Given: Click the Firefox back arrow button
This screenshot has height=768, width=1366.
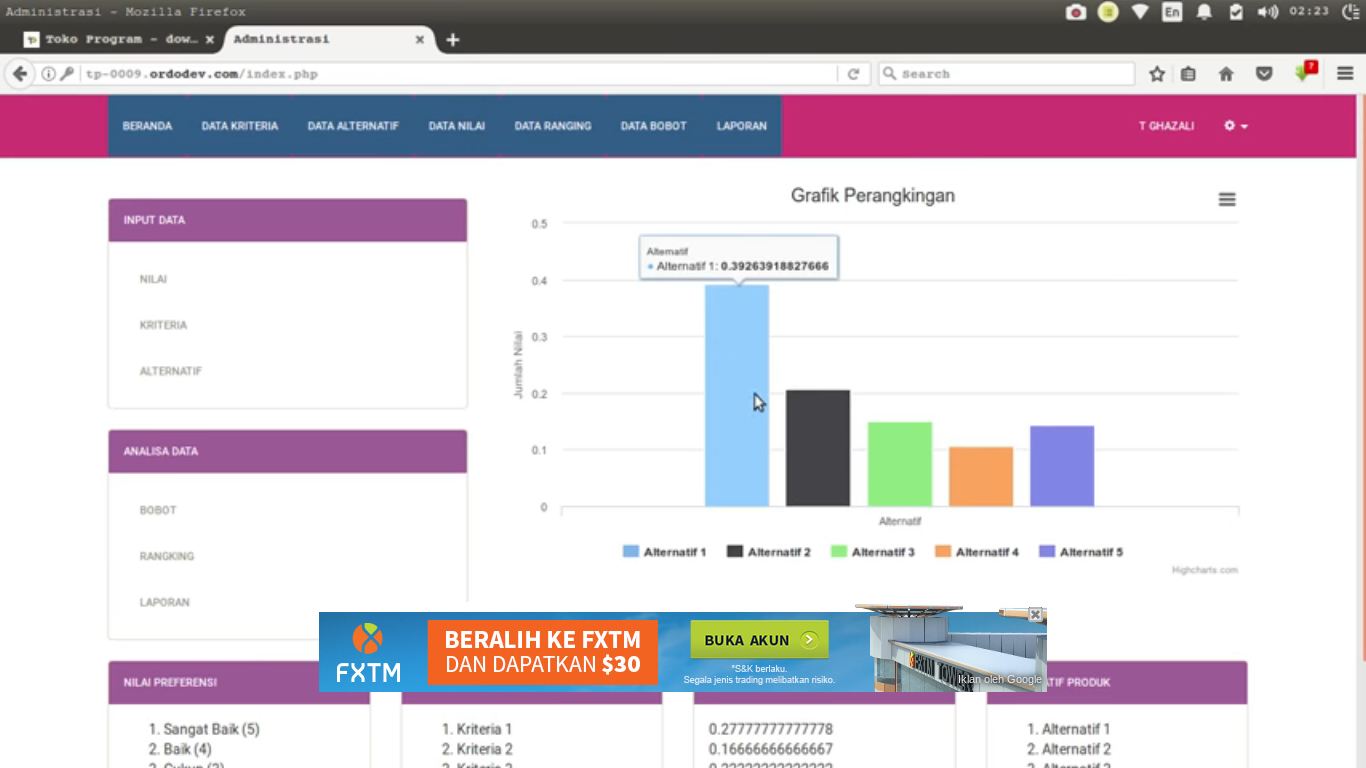Looking at the screenshot, I should [20, 74].
